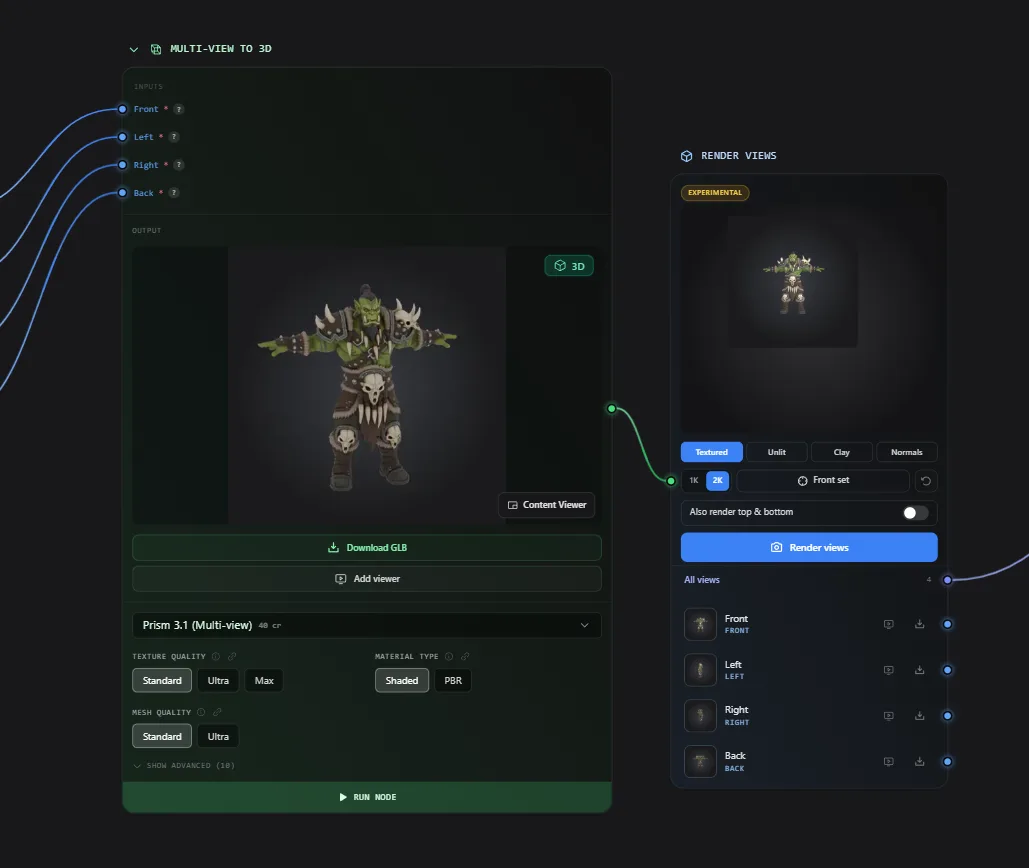Viewport: 1029px width, 868px height.
Task: Add viewer for Front view row
Action: [889, 624]
